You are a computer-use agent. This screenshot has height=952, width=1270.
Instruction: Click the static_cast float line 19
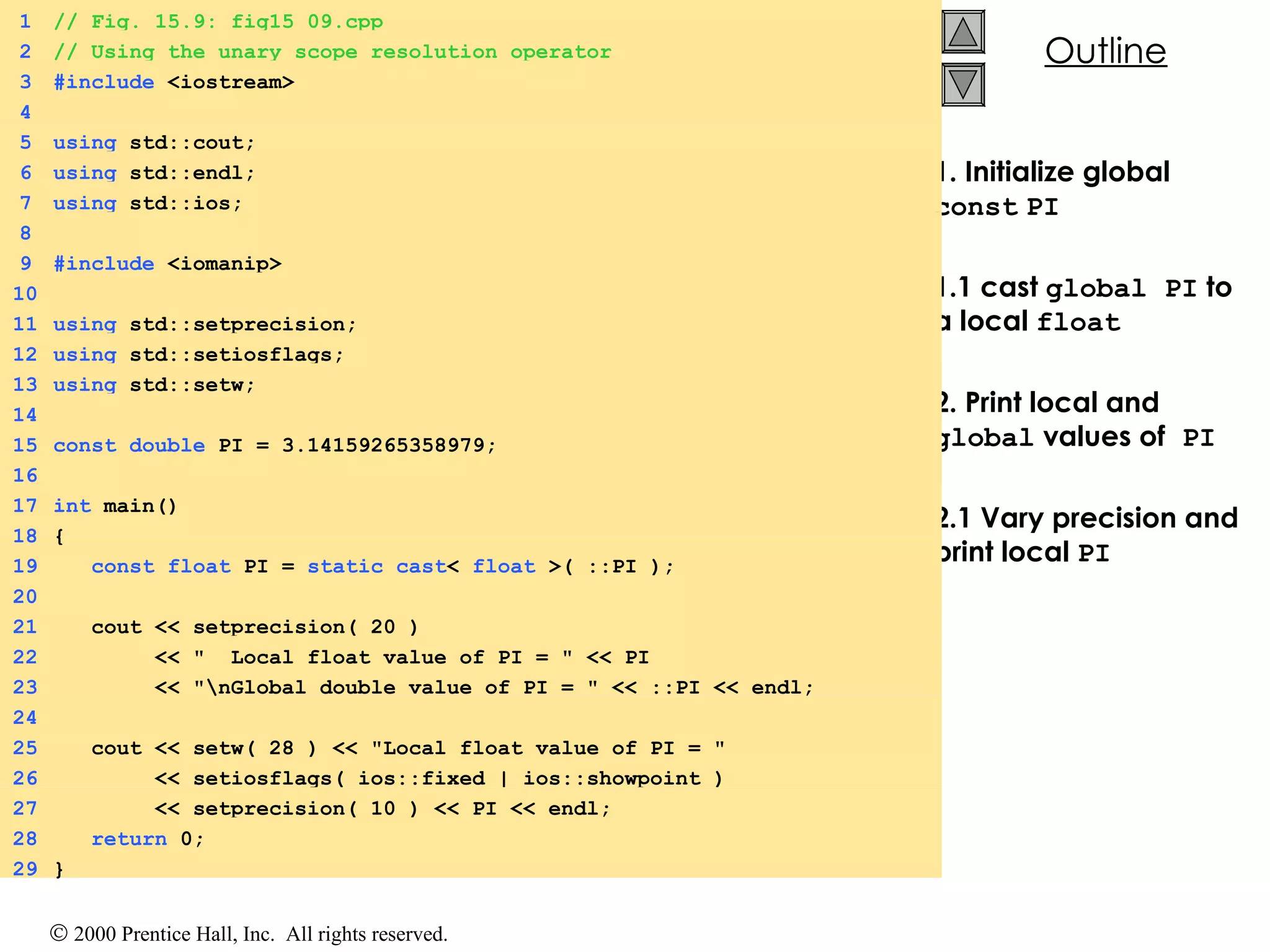click(x=383, y=566)
